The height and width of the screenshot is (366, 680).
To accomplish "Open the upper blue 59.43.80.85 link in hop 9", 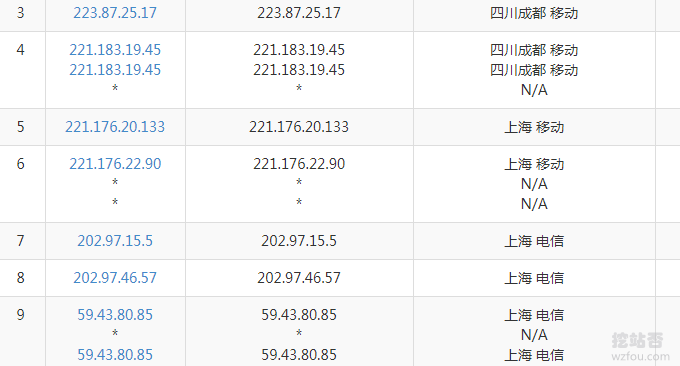I will tap(115, 315).
